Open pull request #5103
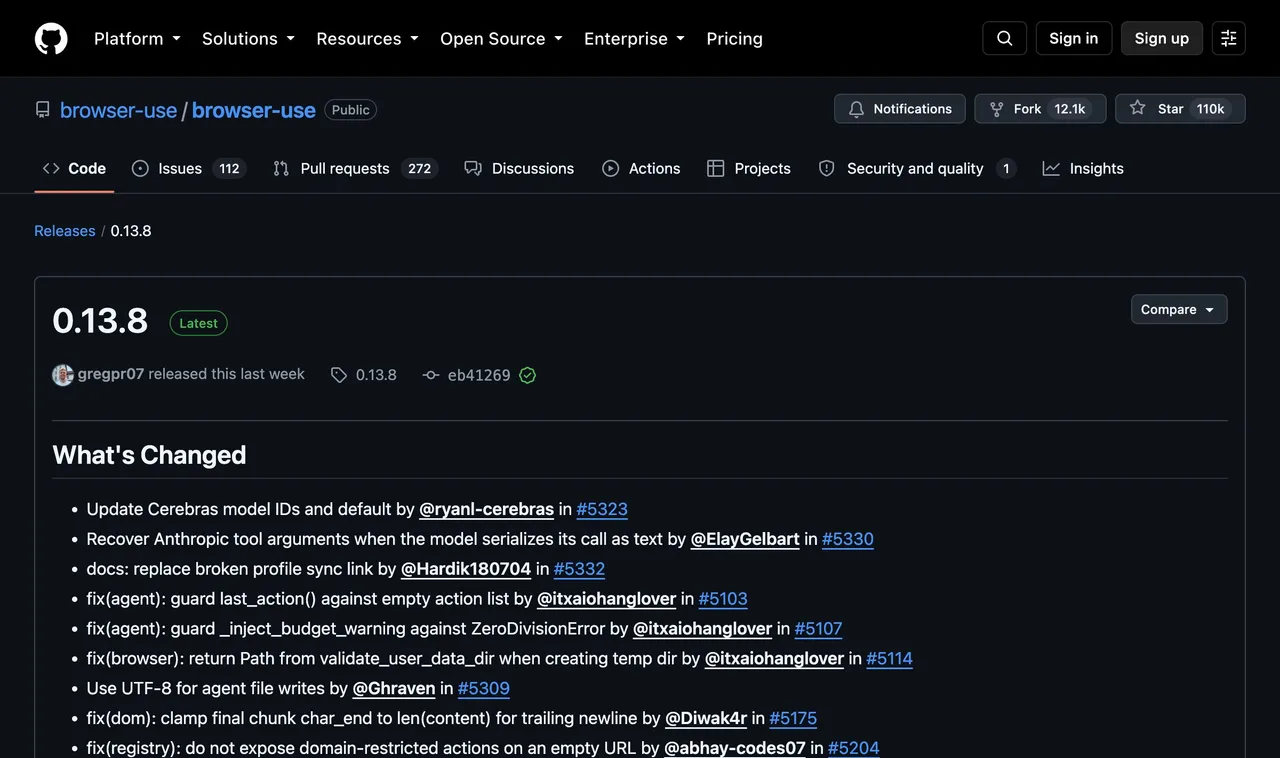The image size is (1280, 758). [723, 599]
